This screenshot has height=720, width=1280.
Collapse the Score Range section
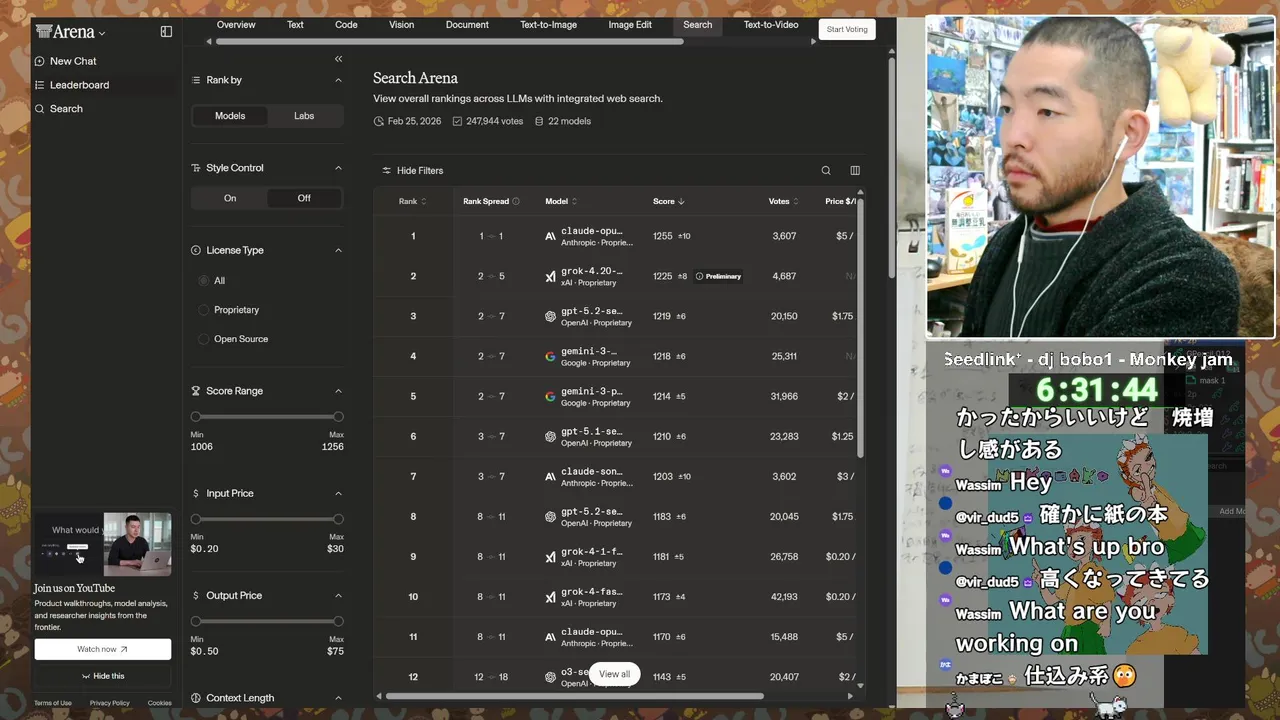(338, 391)
